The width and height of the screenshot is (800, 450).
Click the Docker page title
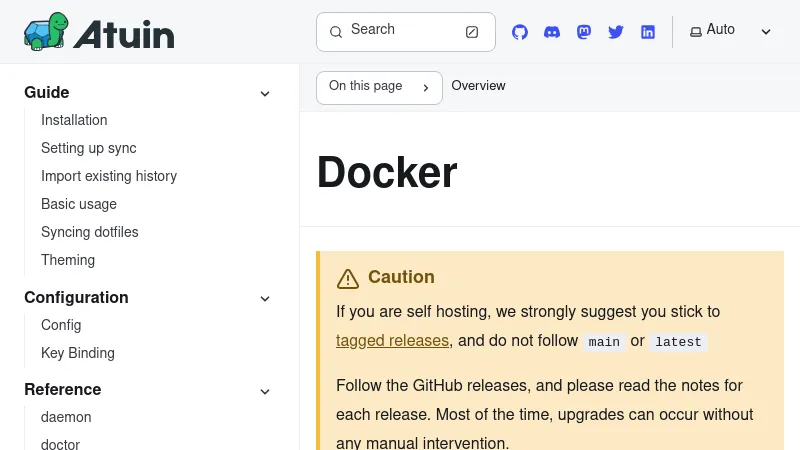387,172
